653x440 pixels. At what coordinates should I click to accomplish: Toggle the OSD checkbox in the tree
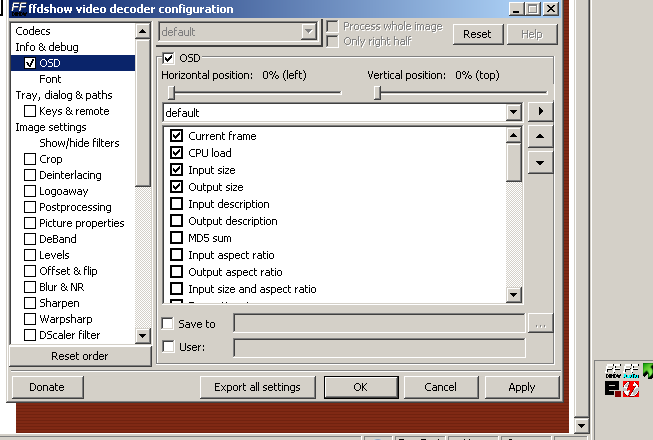pyautogui.click(x=30, y=63)
